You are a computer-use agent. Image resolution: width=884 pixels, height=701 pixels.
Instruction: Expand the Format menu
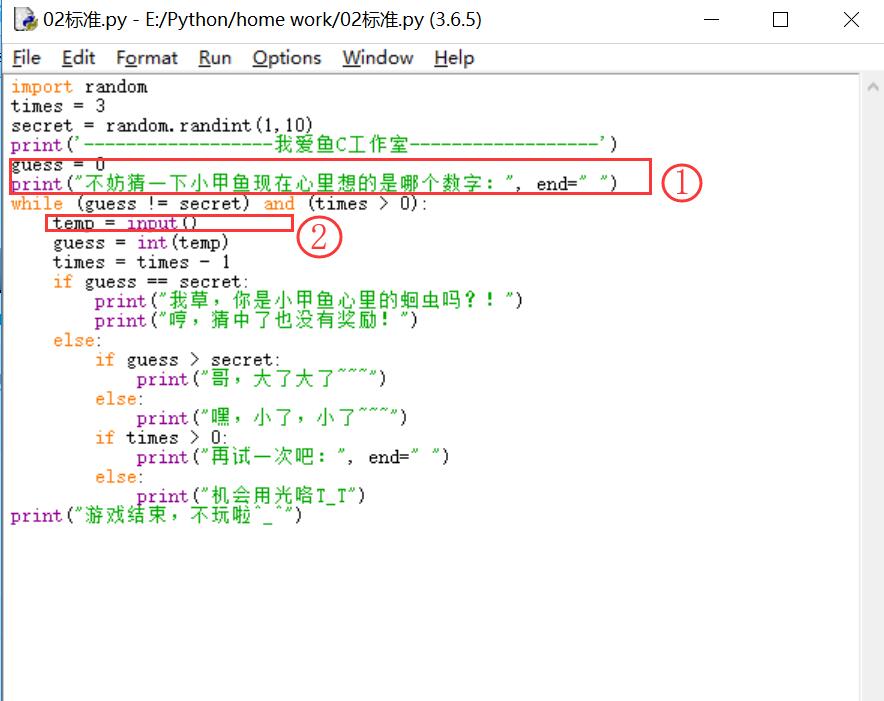(x=146, y=58)
